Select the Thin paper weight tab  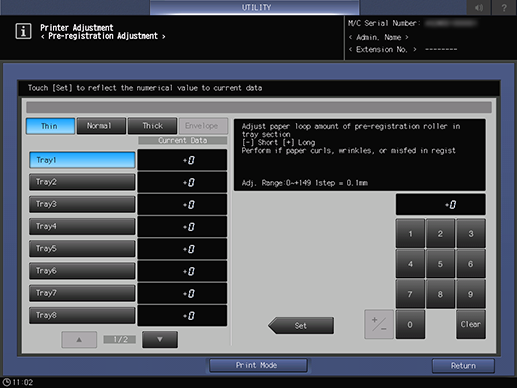50,126
